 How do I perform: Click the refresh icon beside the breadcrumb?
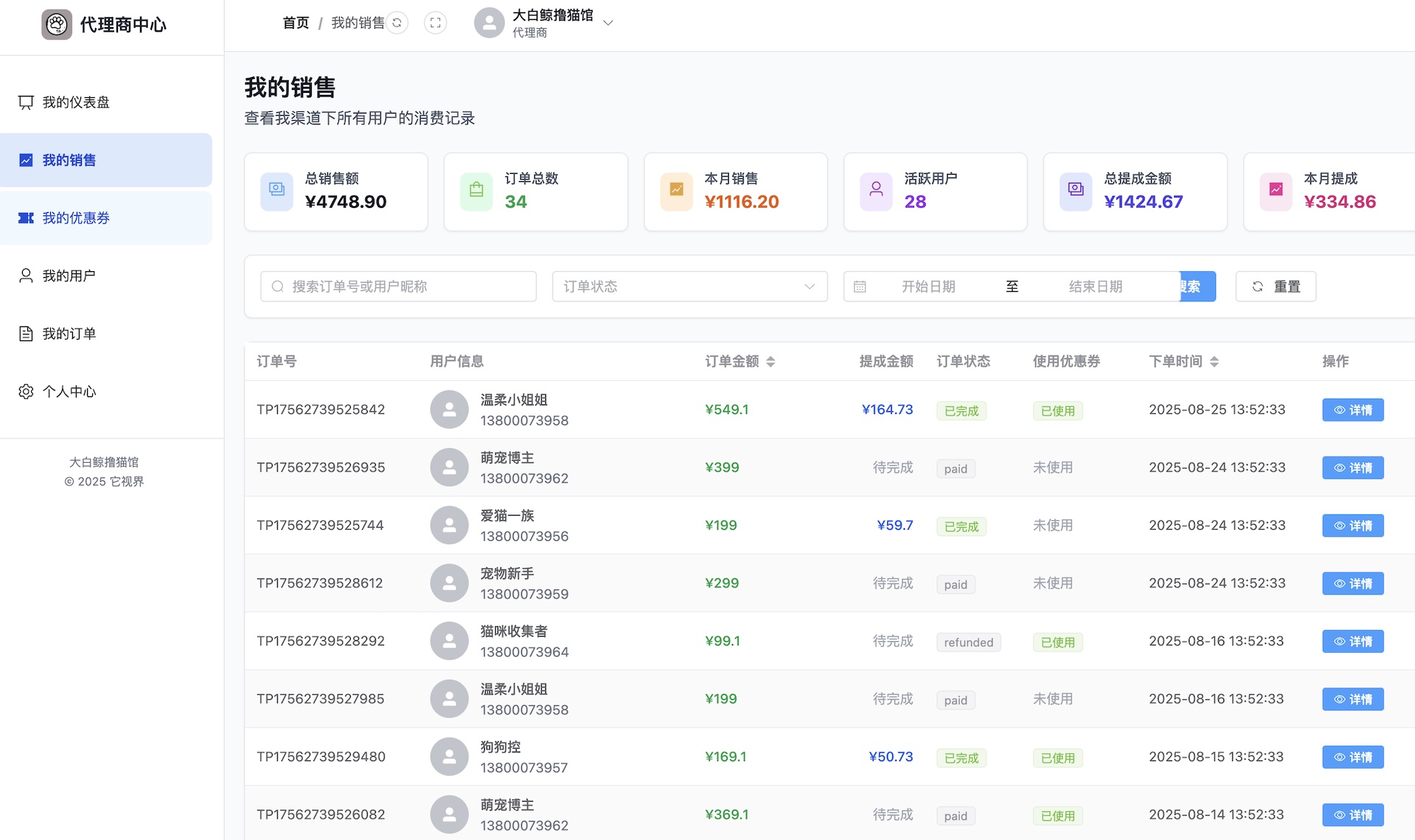coord(397,23)
